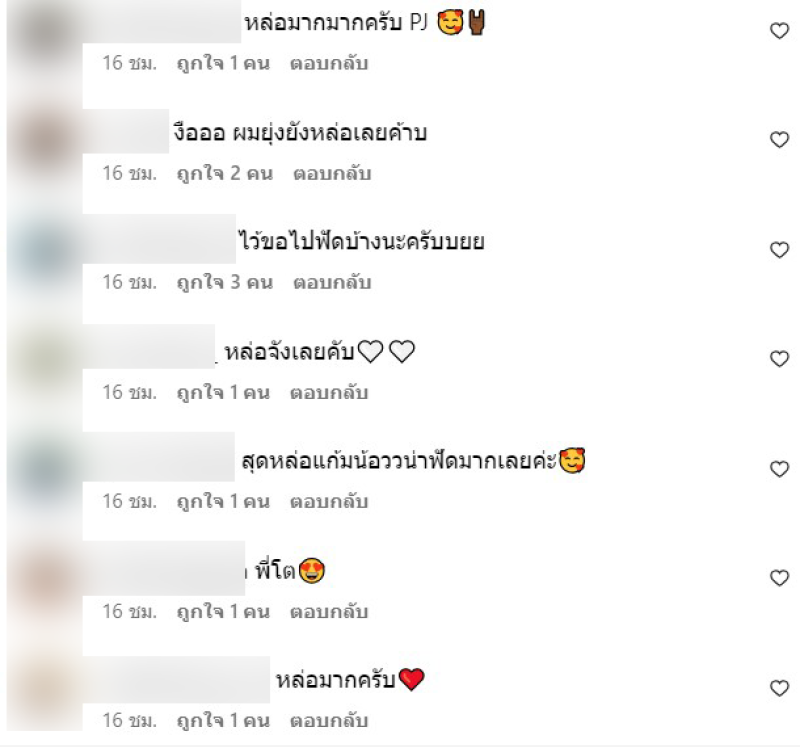The height and width of the screenshot is (748, 800).
Task: Like the 'หล่อมากมากครับ PJ' comment with heart
Action: point(779,31)
